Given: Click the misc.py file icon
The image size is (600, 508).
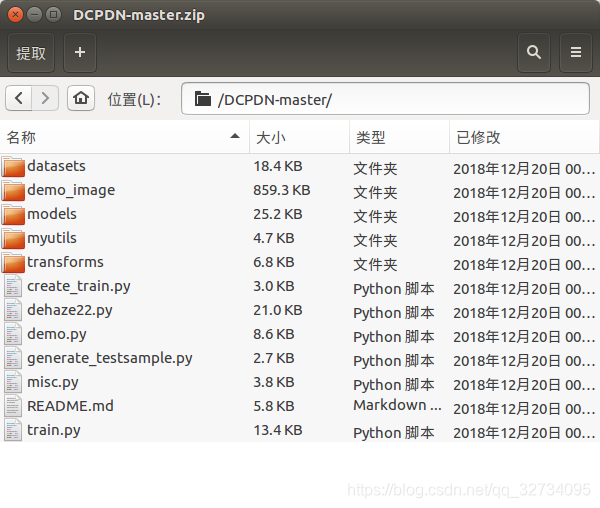Looking at the screenshot, I should click(13, 382).
